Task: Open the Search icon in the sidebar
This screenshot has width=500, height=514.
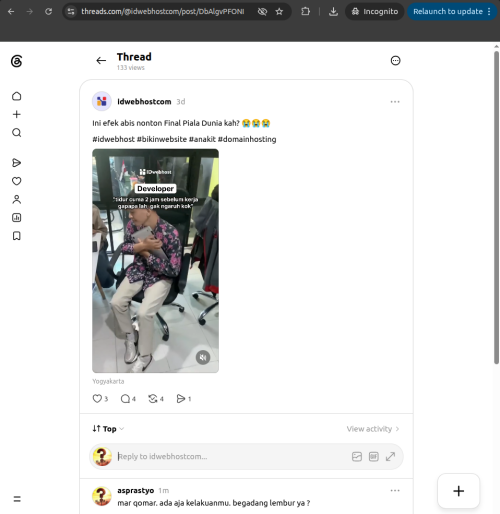Action: pyautogui.click(x=17, y=133)
